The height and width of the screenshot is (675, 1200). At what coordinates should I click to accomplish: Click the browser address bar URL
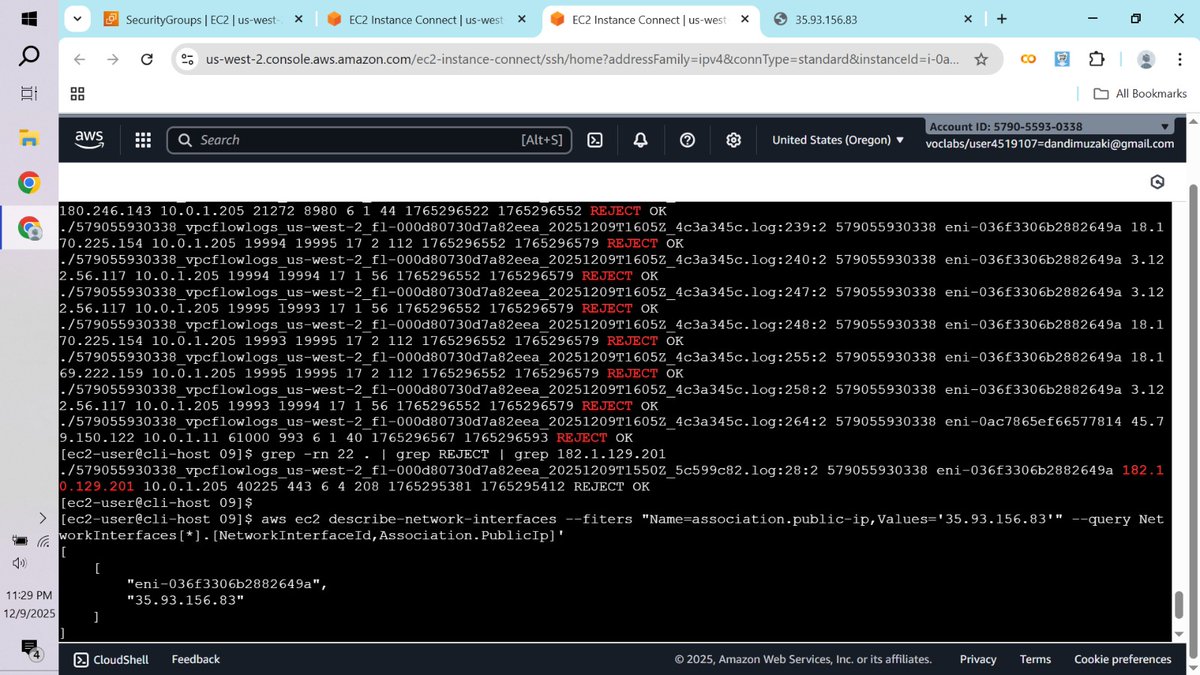click(582, 60)
